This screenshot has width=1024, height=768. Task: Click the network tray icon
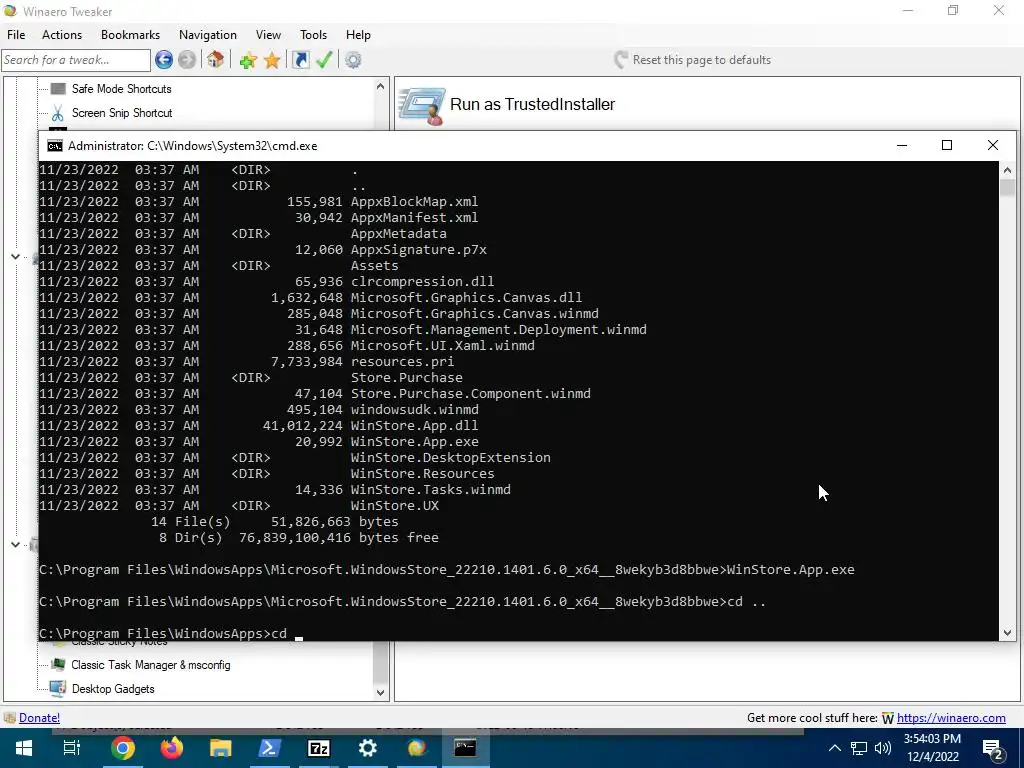(859, 748)
